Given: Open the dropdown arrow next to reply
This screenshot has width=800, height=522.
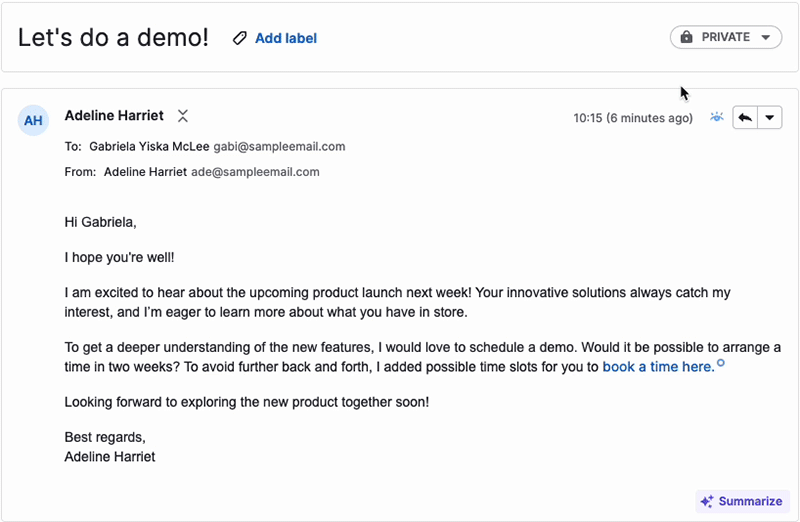Looking at the screenshot, I should 769,117.
